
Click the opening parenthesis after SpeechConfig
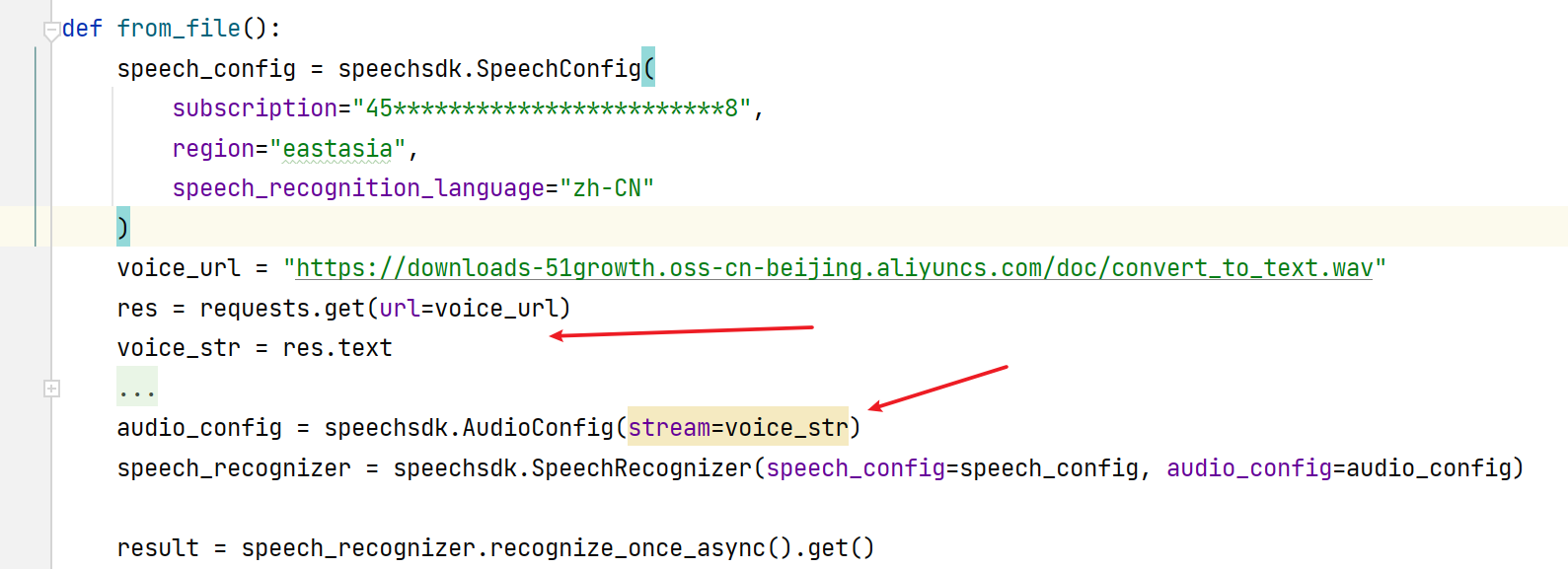[x=648, y=67]
